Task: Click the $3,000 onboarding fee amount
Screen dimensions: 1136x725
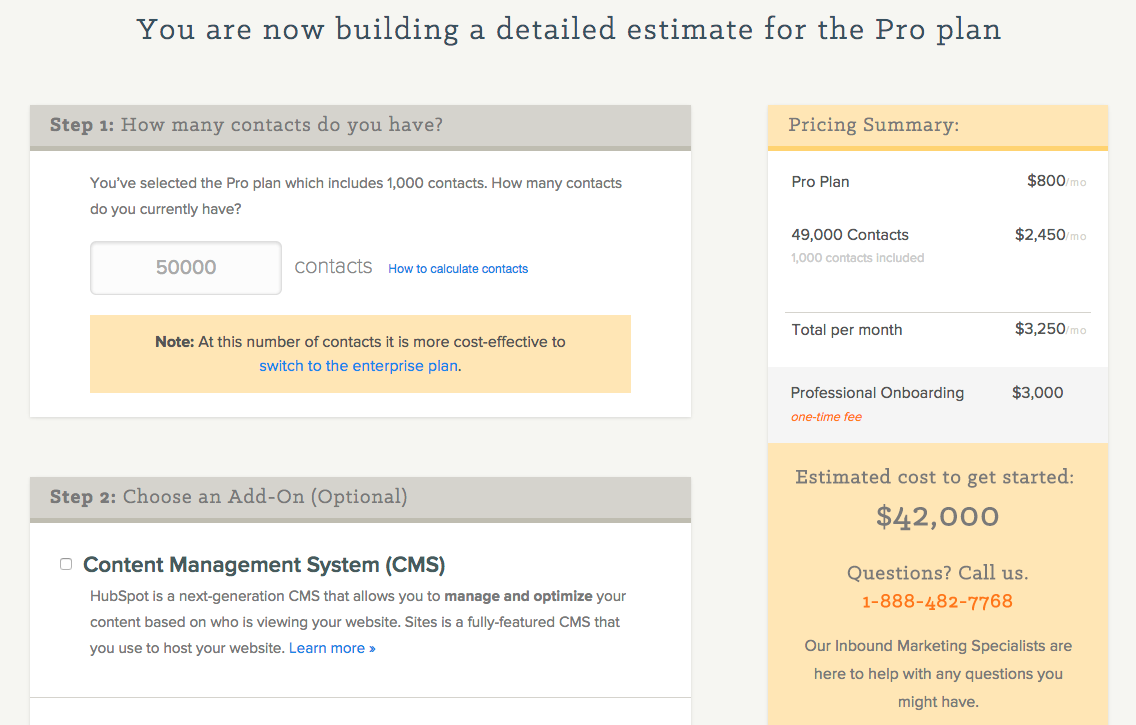Action: [1037, 393]
